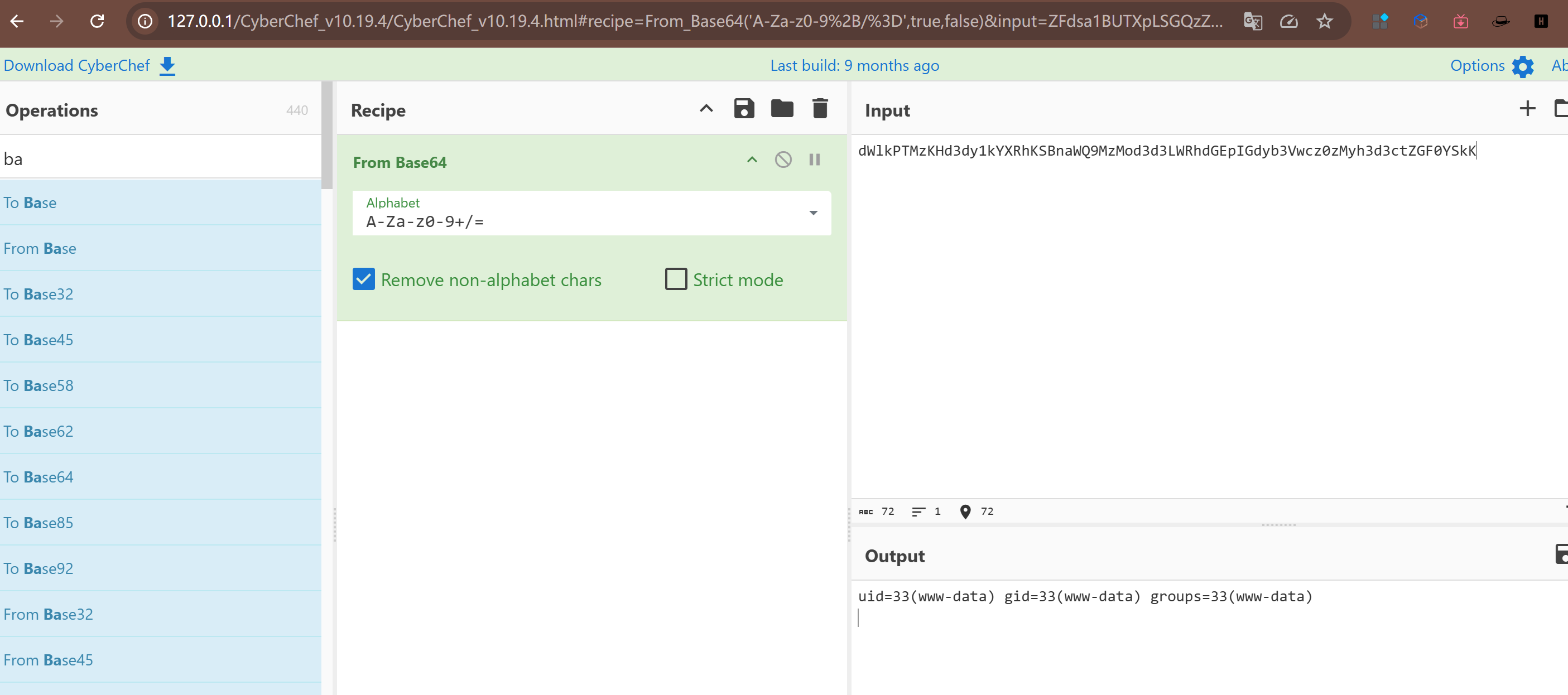Open the Google Translate icon in the address bar
The width and height of the screenshot is (1568, 695).
[x=1253, y=21]
